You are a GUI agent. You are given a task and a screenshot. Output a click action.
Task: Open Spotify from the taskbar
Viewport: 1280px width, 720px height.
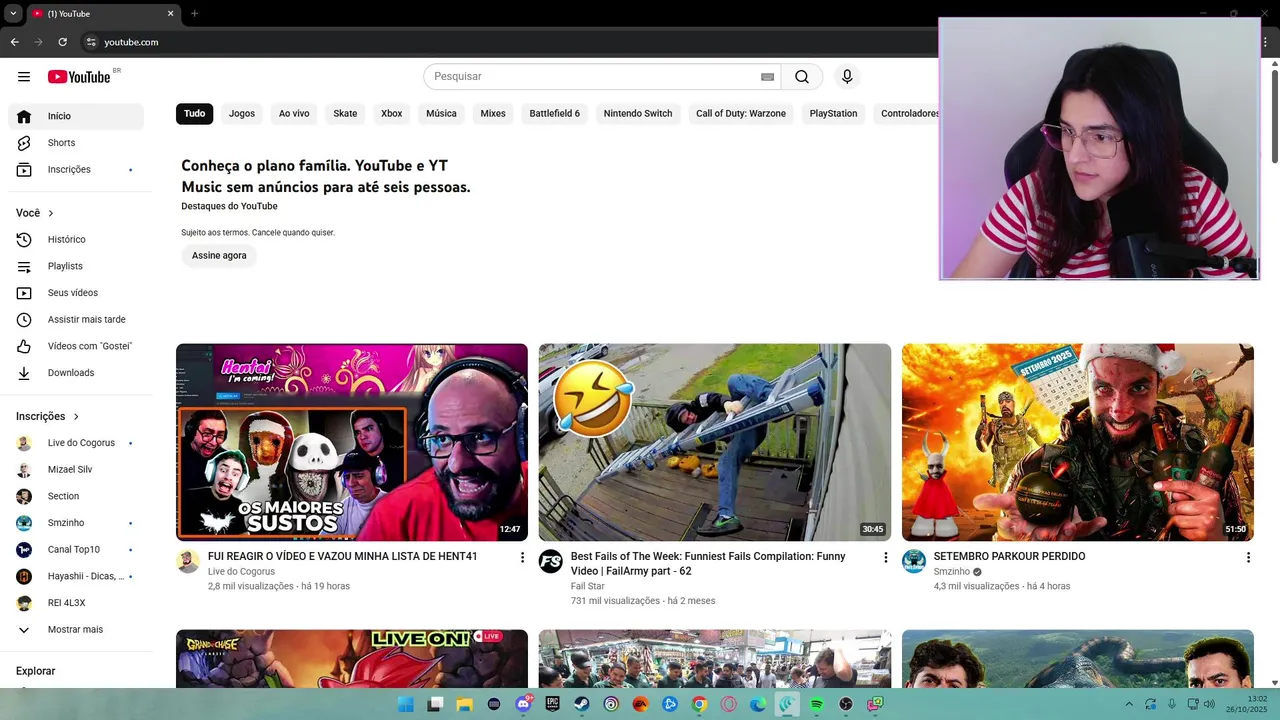pos(817,704)
